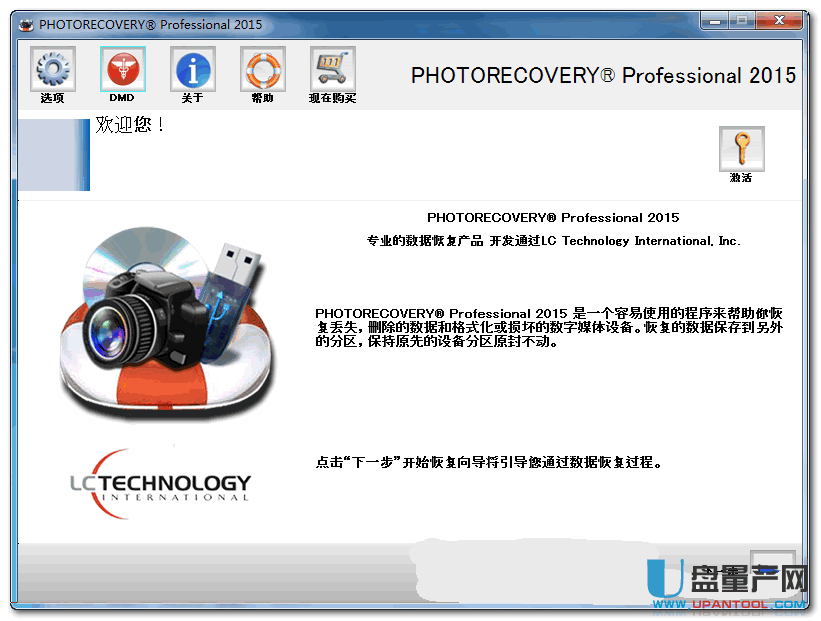This screenshot has width=821, height=621.
Task: Click the LC Technology International logo
Action: [x=160, y=484]
